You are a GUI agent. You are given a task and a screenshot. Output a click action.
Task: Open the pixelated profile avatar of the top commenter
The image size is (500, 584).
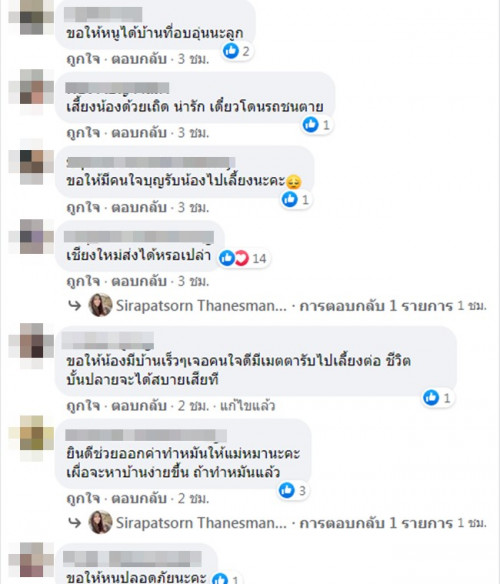pyautogui.click(x=31, y=17)
